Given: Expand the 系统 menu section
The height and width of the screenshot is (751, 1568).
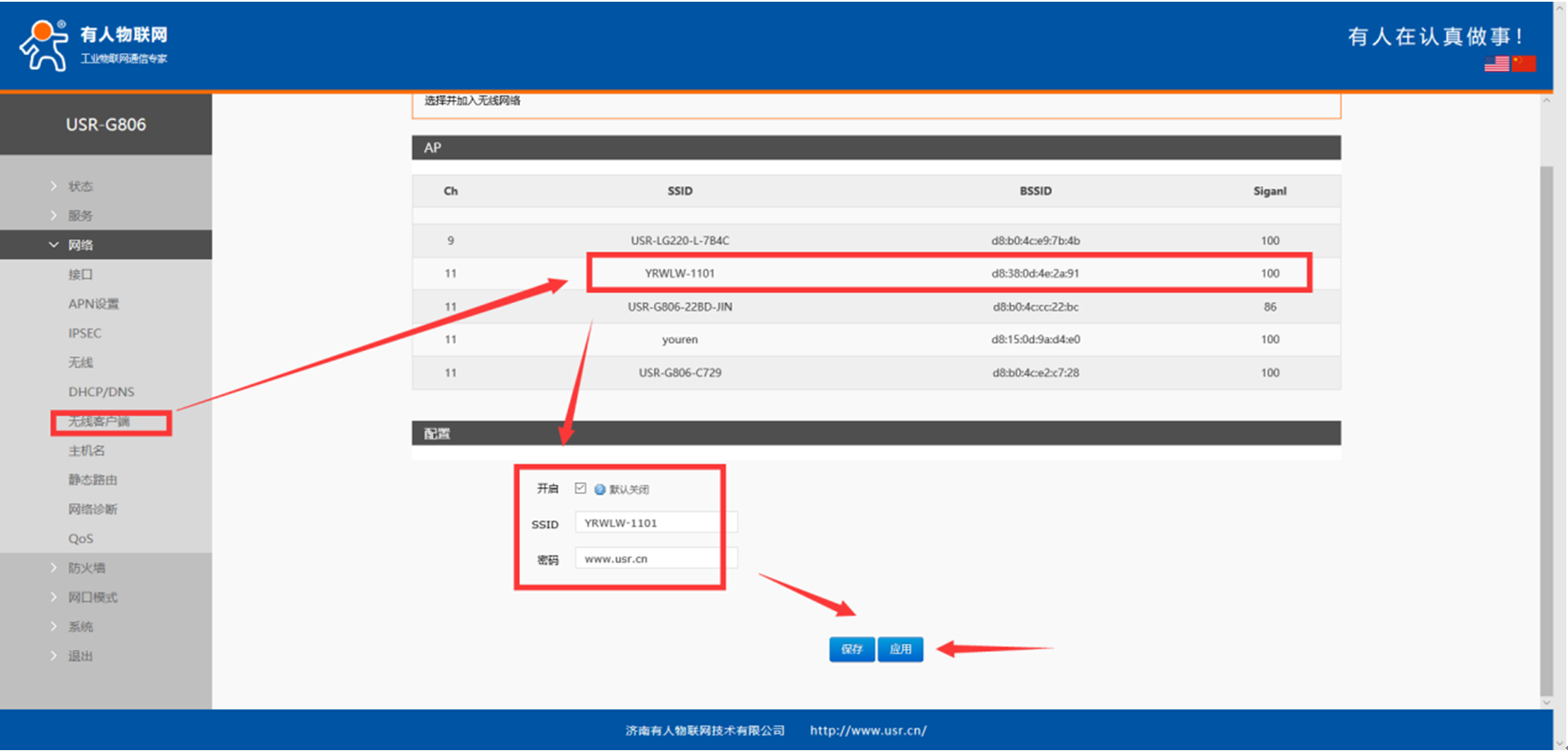Looking at the screenshot, I should [x=81, y=627].
